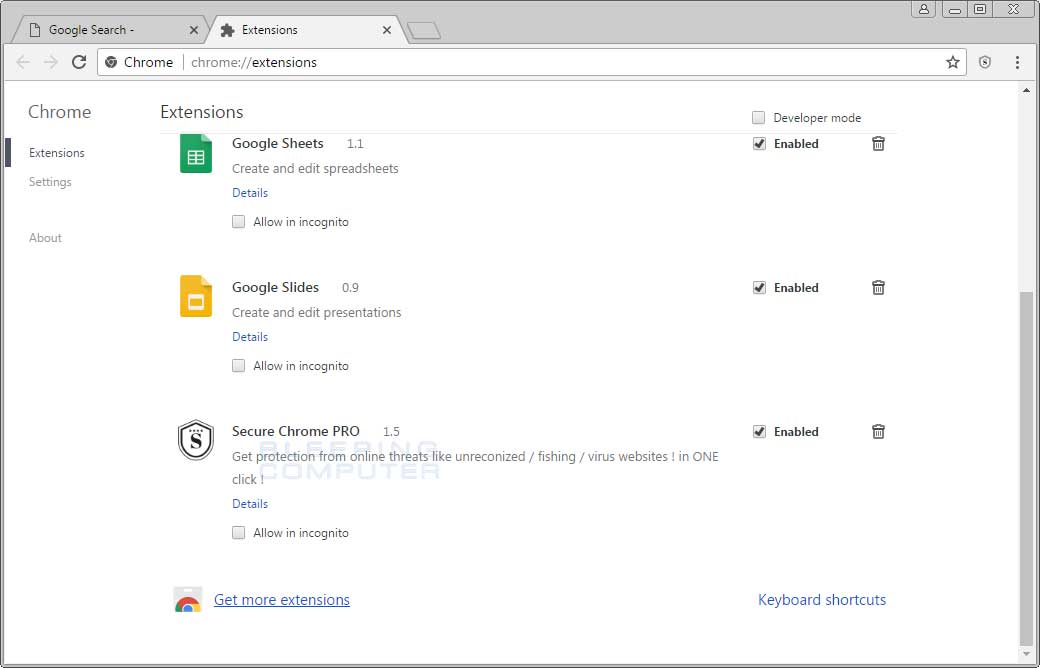The image size is (1040, 668).
Task: Click the scrollbar up arrow
Action: click(x=1026, y=90)
